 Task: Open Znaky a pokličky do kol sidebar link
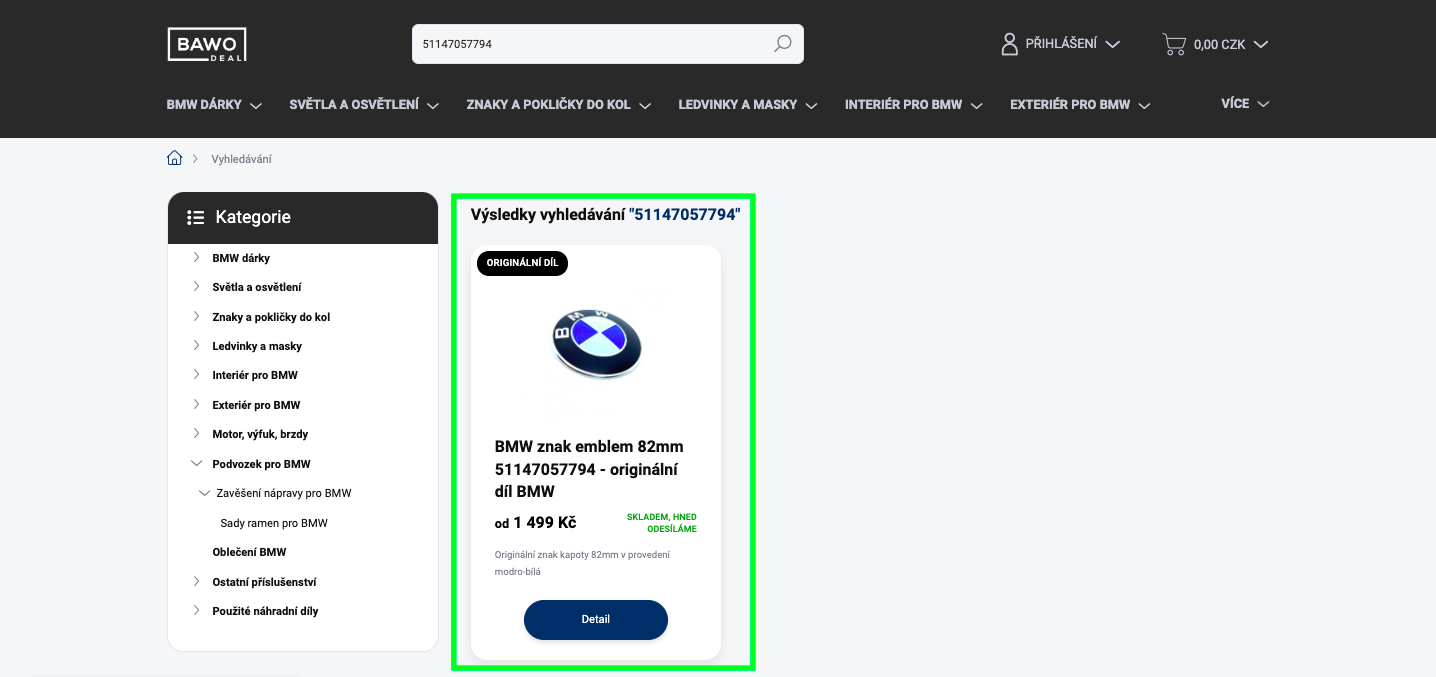[x=271, y=317]
